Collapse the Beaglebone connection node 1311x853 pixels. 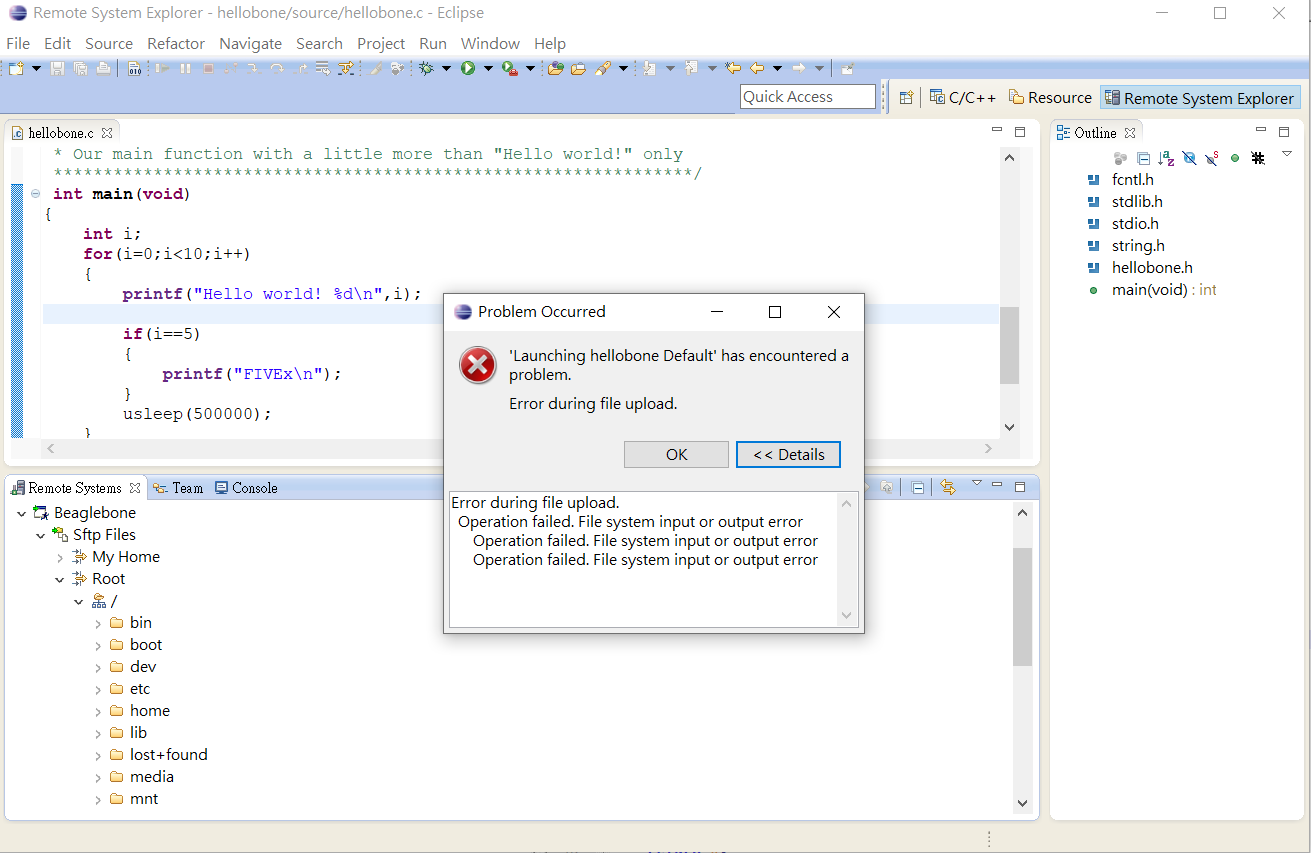(22, 513)
